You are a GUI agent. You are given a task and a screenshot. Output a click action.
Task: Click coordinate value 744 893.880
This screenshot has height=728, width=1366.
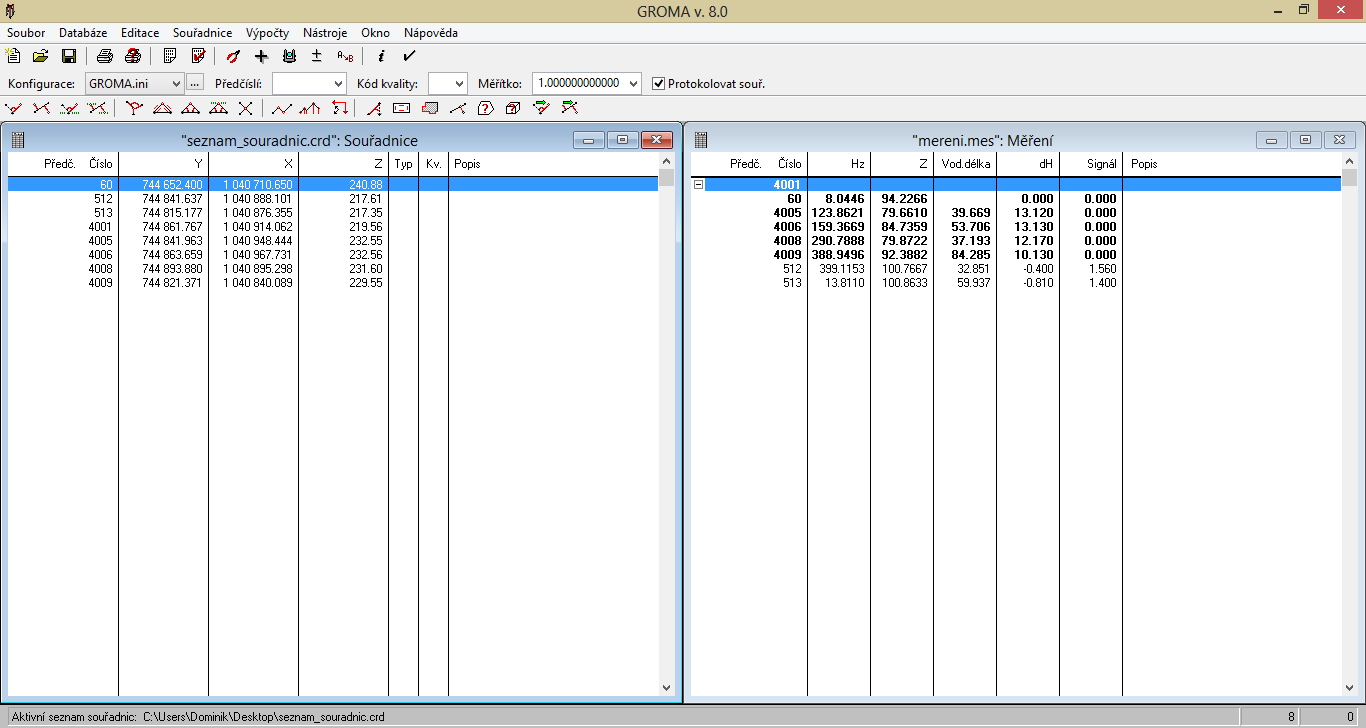(173, 269)
